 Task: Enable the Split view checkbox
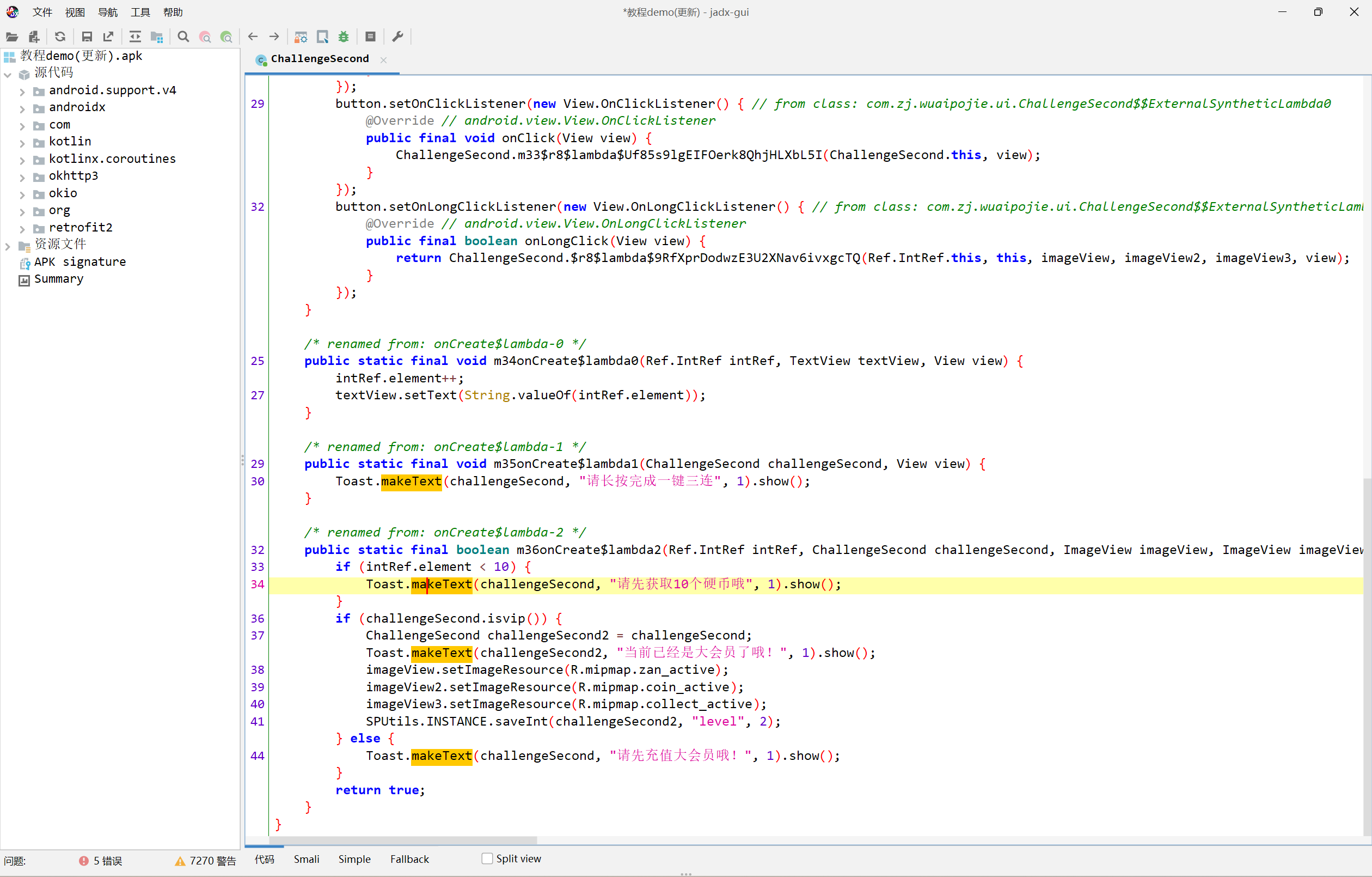tap(487, 858)
